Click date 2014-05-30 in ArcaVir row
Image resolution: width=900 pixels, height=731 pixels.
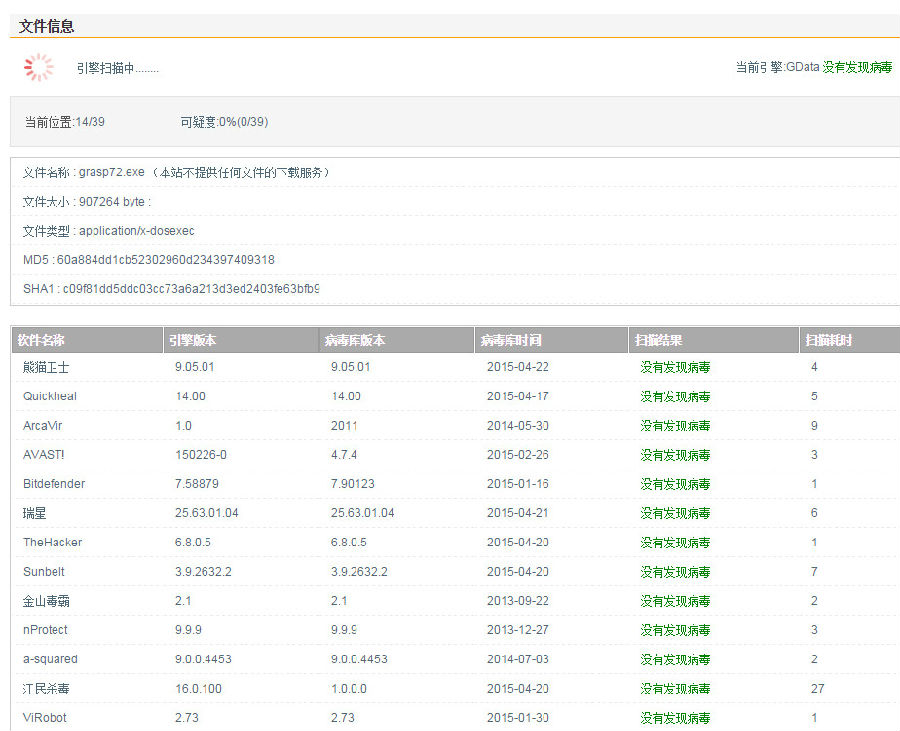pos(518,426)
